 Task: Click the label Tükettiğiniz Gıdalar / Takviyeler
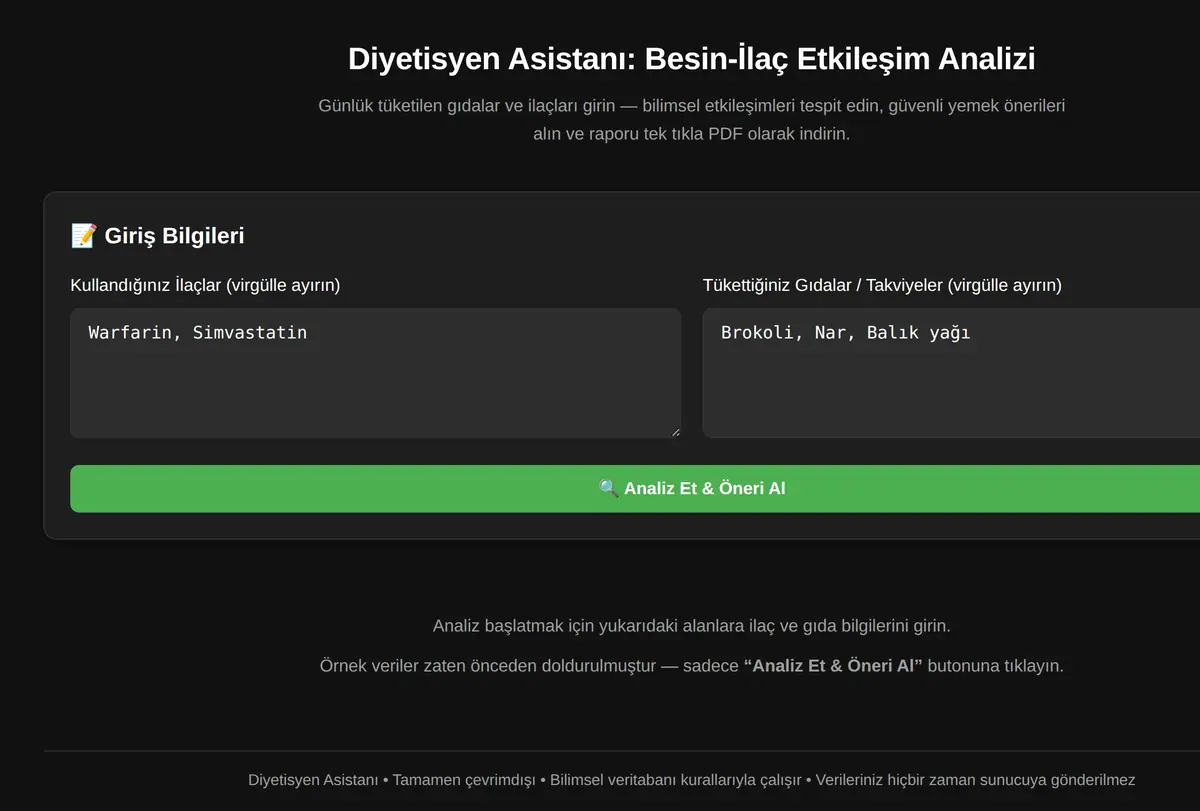882,285
